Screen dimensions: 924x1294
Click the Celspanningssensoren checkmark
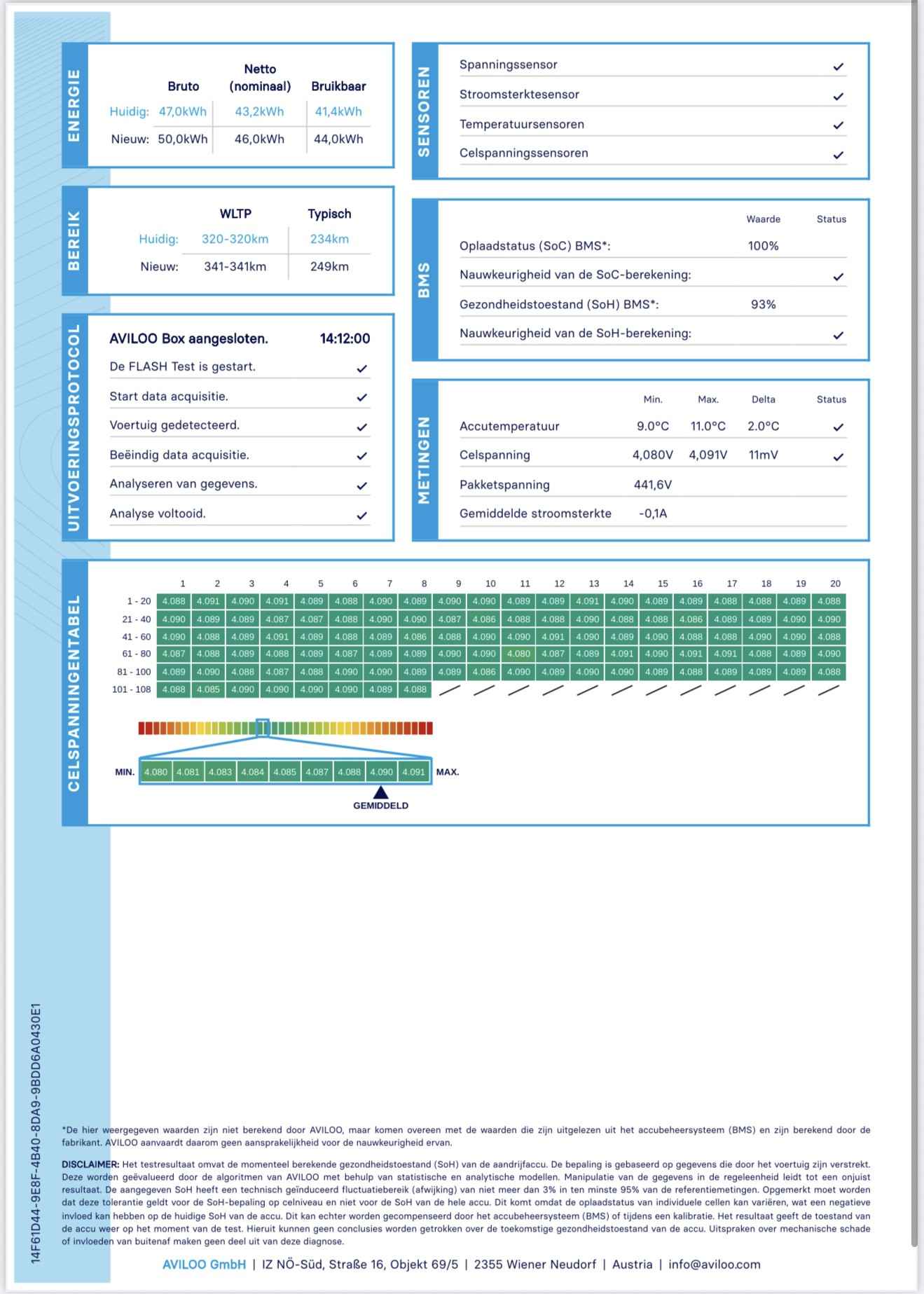[x=838, y=155]
